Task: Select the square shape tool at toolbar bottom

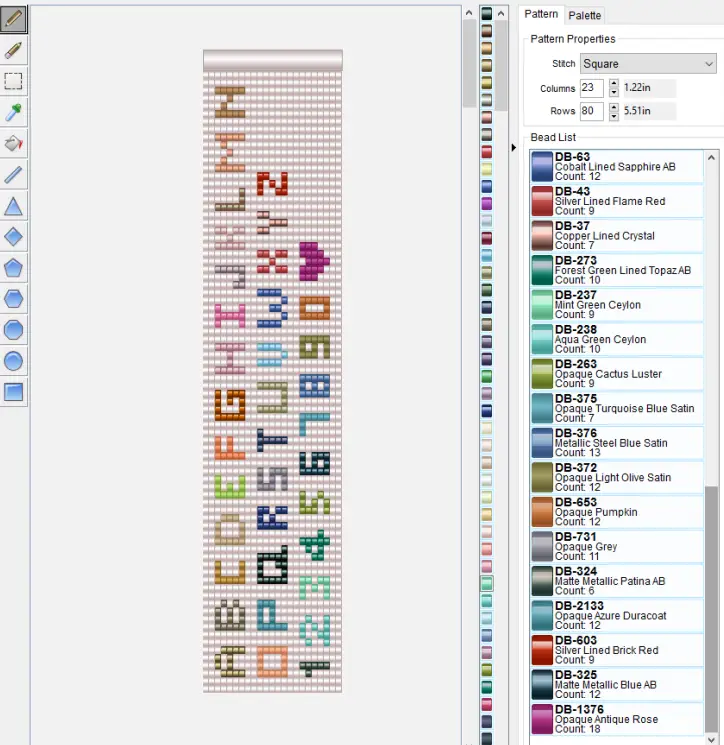Action: [x=14, y=392]
